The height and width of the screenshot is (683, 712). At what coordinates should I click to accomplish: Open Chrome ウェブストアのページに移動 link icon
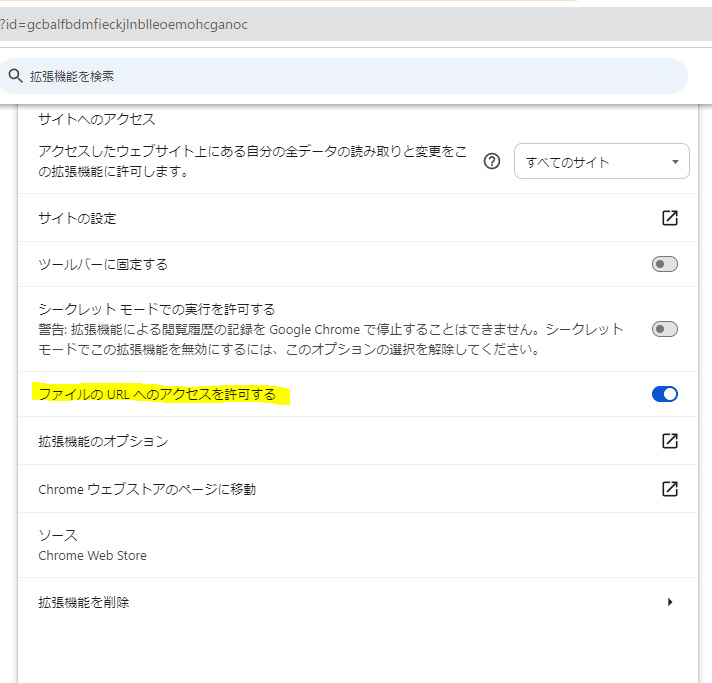(670, 489)
